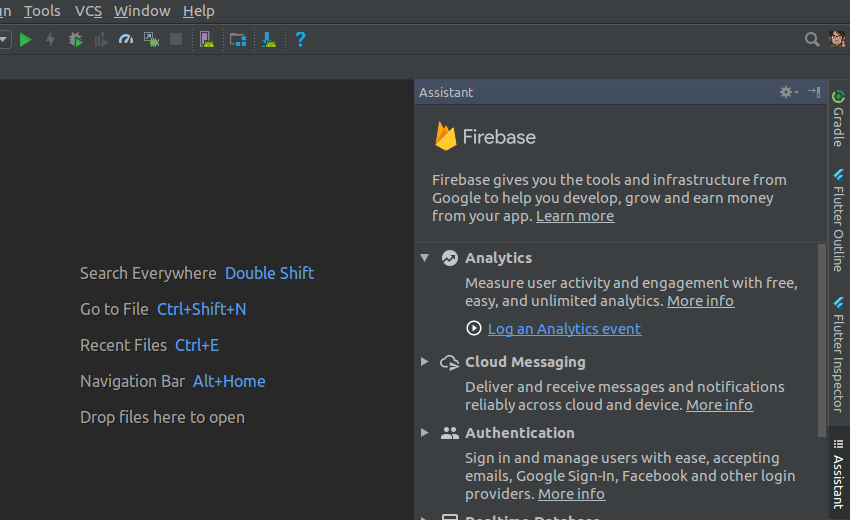Open Analytics More info link
850x520 pixels.
pyautogui.click(x=700, y=301)
